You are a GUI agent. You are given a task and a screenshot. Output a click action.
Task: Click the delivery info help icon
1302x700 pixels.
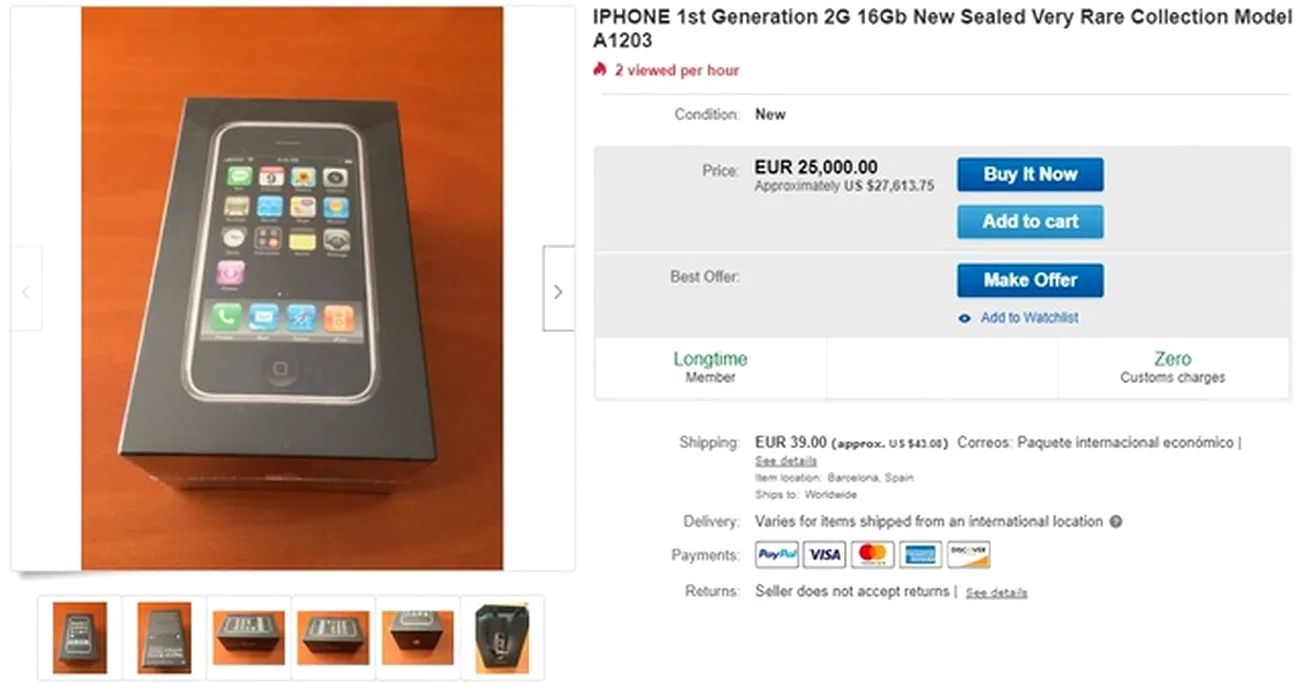pyautogui.click(x=1116, y=522)
